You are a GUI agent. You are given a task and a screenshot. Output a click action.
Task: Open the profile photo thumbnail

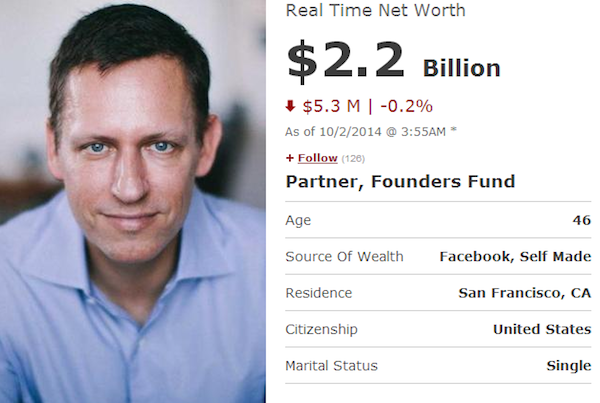[132, 201]
